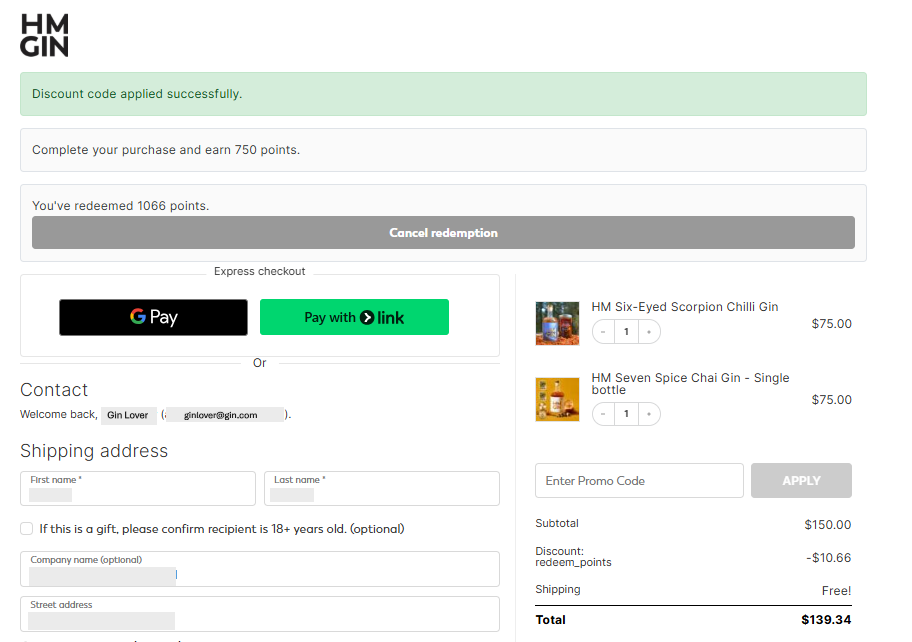The height and width of the screenshot is (642, 912).
Task: Focus the Last name field
Action: (382, 488)
